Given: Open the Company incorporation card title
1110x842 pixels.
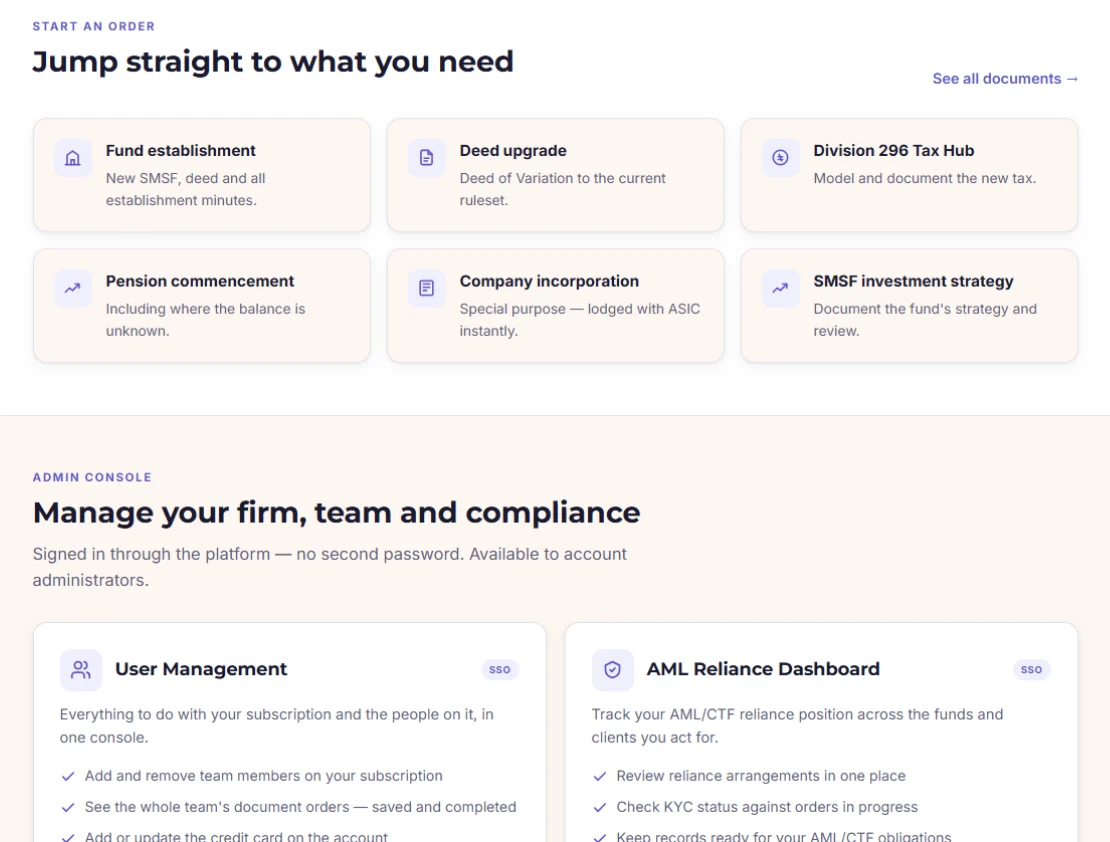Looking at the screenshot, I should (x=549, y=281).
